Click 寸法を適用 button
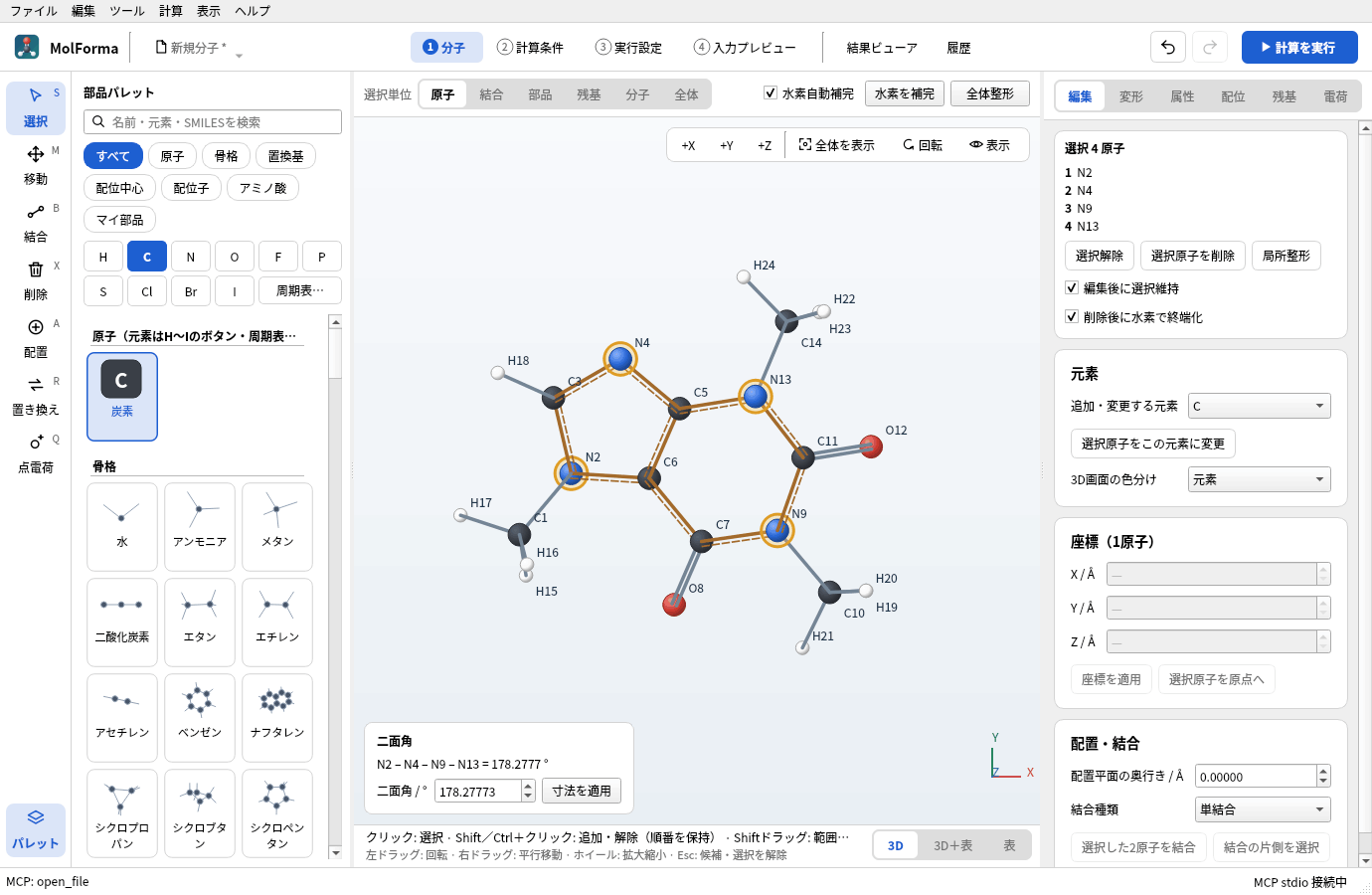1372x895 pixels. pos(582,791)
